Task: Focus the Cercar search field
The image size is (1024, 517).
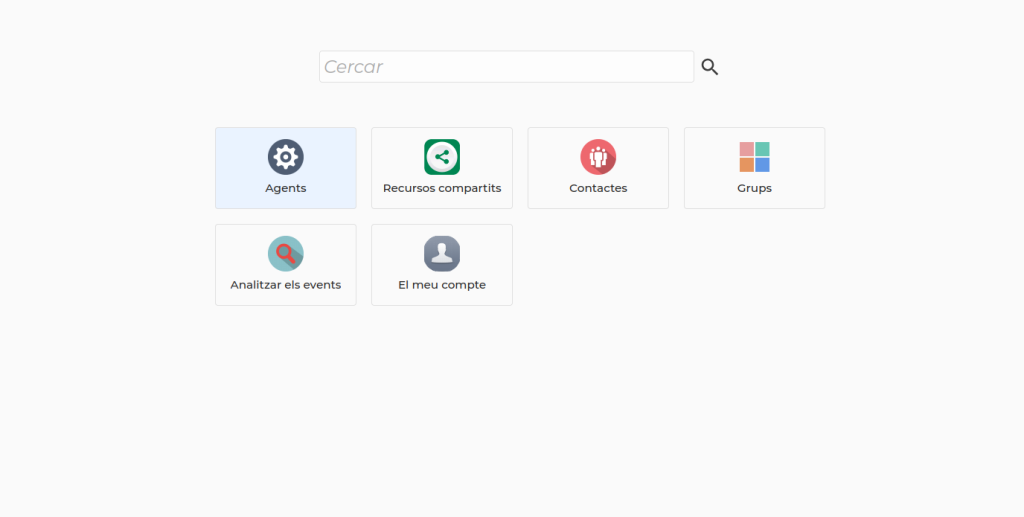Action: click(506, 67)
